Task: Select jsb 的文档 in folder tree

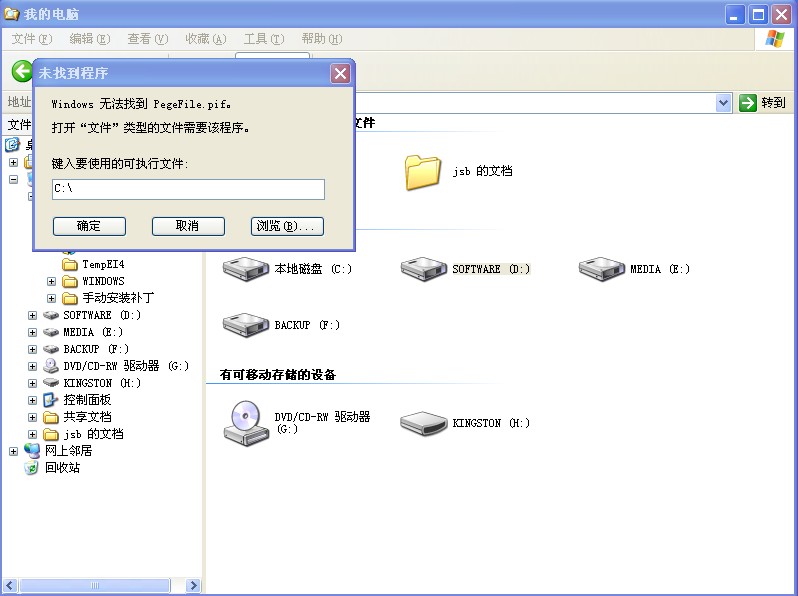Action: coord(93,434)
